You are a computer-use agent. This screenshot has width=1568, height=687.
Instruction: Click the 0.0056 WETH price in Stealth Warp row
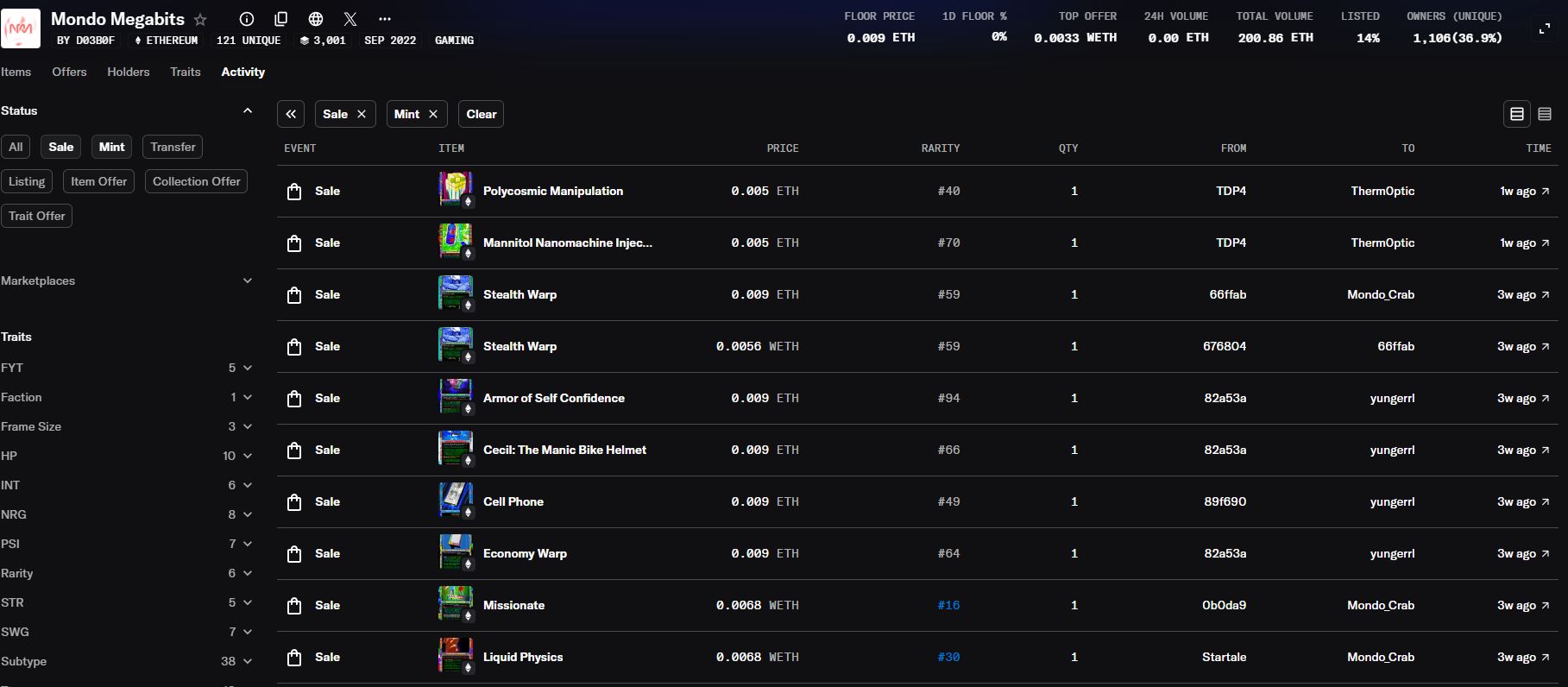[757, 346]
